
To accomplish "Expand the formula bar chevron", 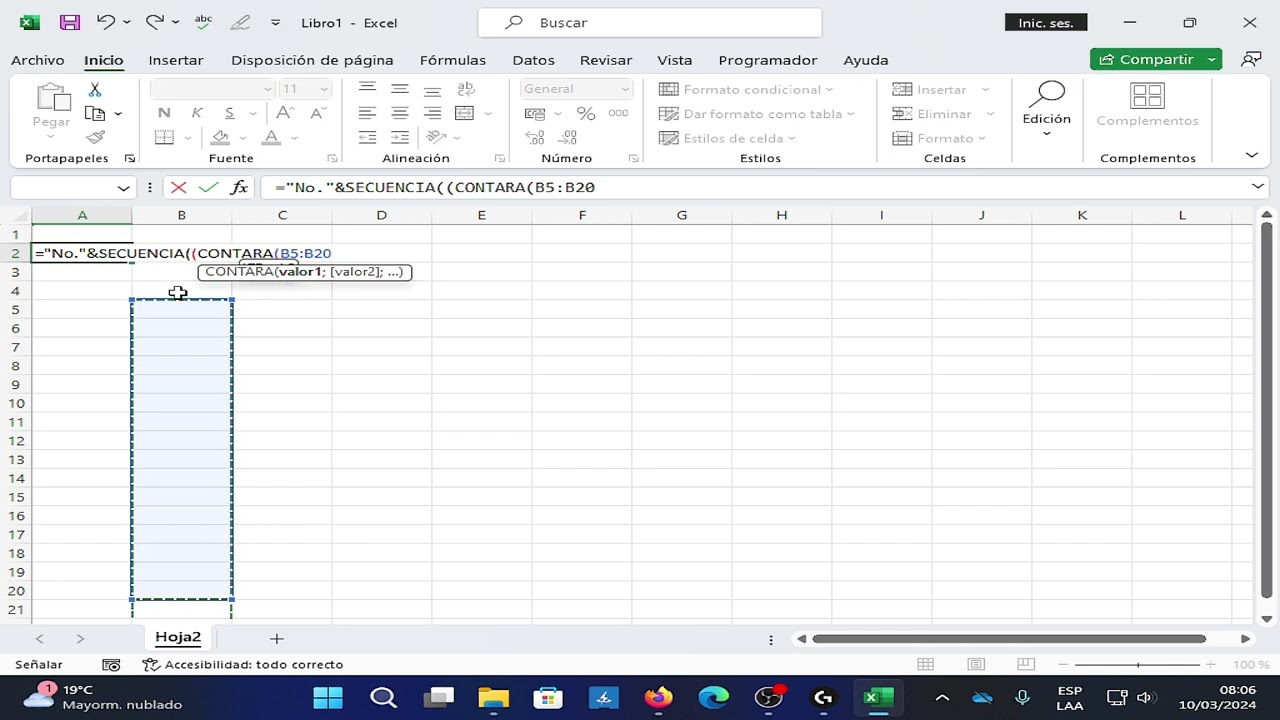I will point(1257,187).
